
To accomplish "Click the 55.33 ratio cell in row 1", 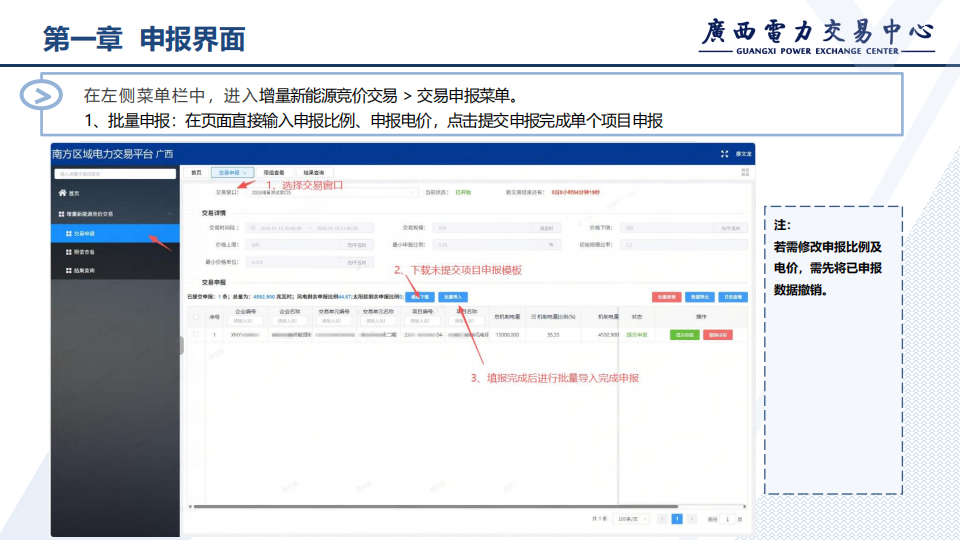I will (x=553, y=335).
